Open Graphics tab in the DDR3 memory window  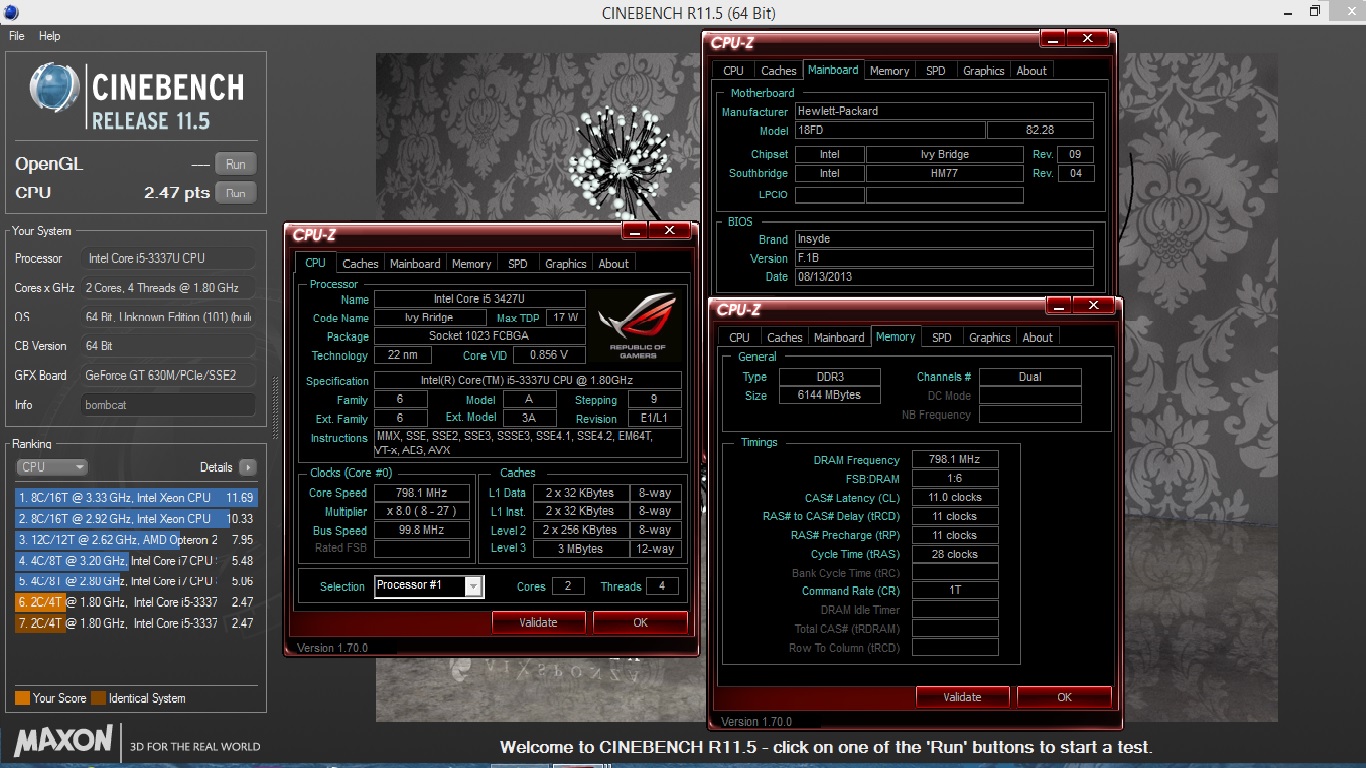(x=990, y=338)
